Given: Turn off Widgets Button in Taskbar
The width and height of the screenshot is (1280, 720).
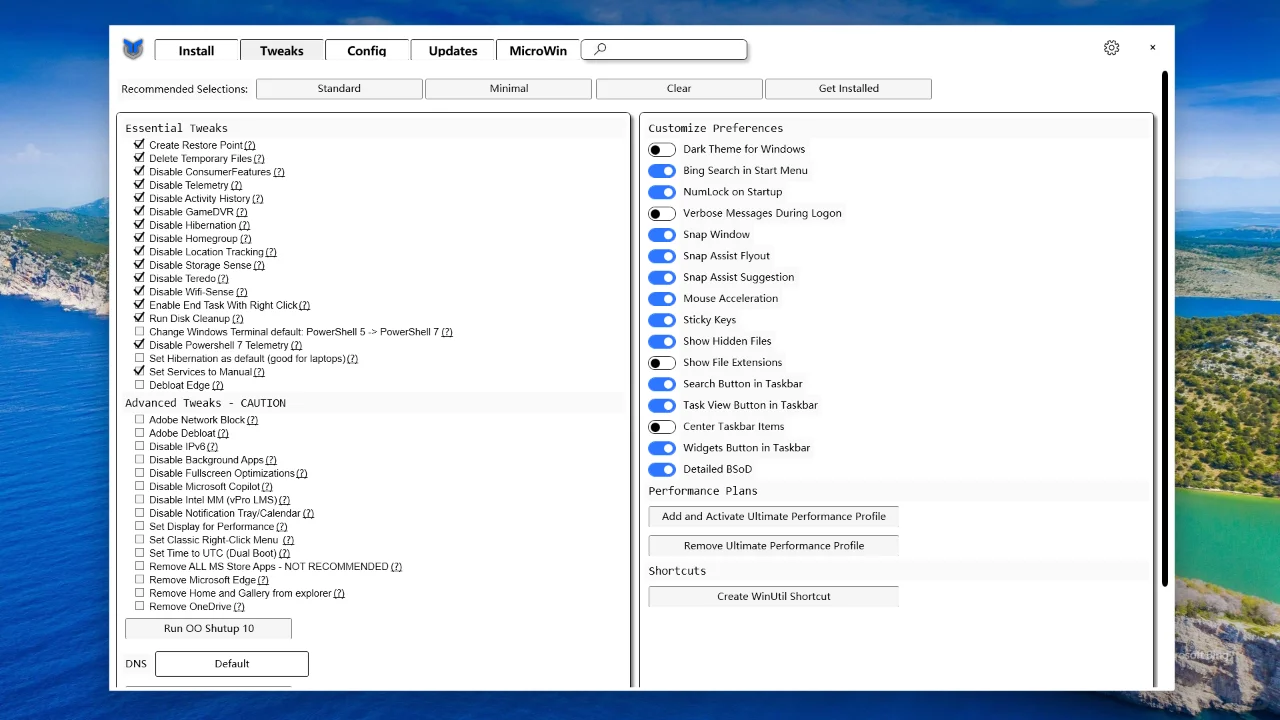Looking at the screenshot, I should tap(662, 448).
